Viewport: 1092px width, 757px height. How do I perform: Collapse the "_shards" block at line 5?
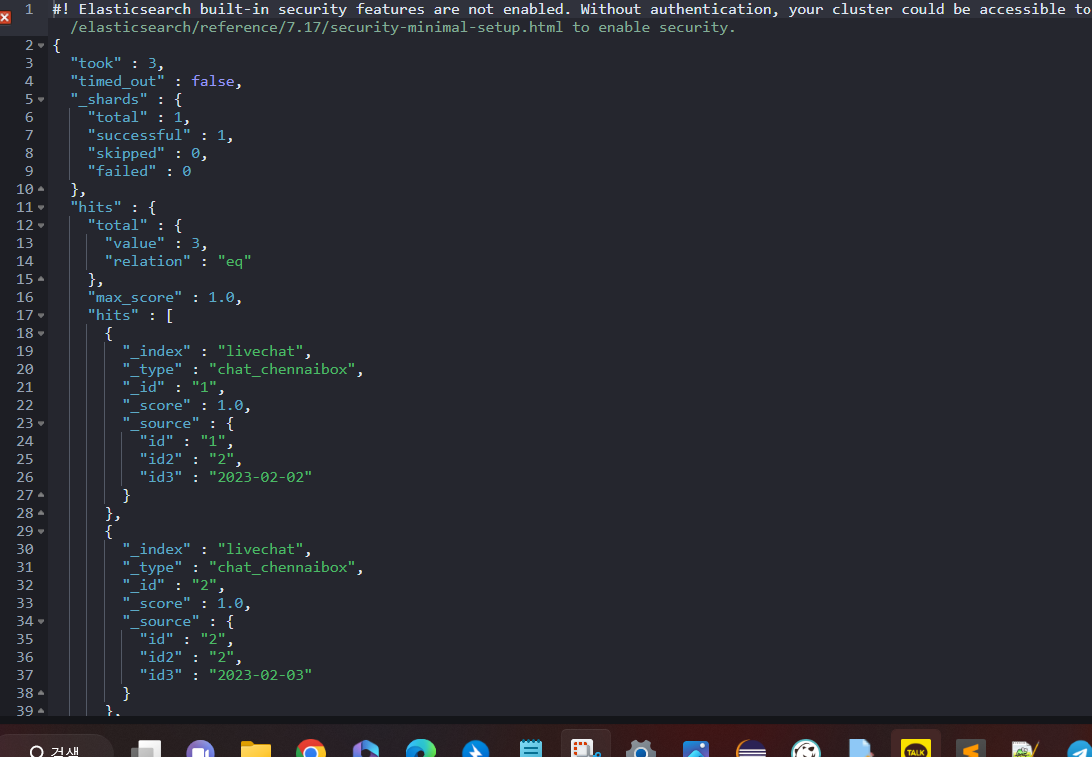pyautogui.click(x=40, y=100)
